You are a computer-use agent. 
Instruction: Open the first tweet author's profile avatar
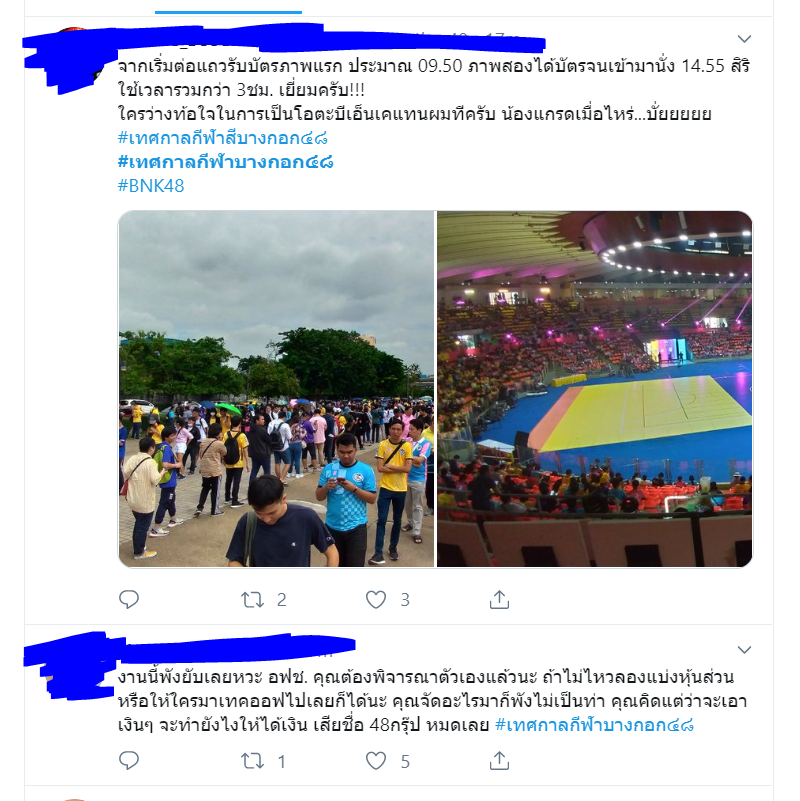[x=72, y=56]
